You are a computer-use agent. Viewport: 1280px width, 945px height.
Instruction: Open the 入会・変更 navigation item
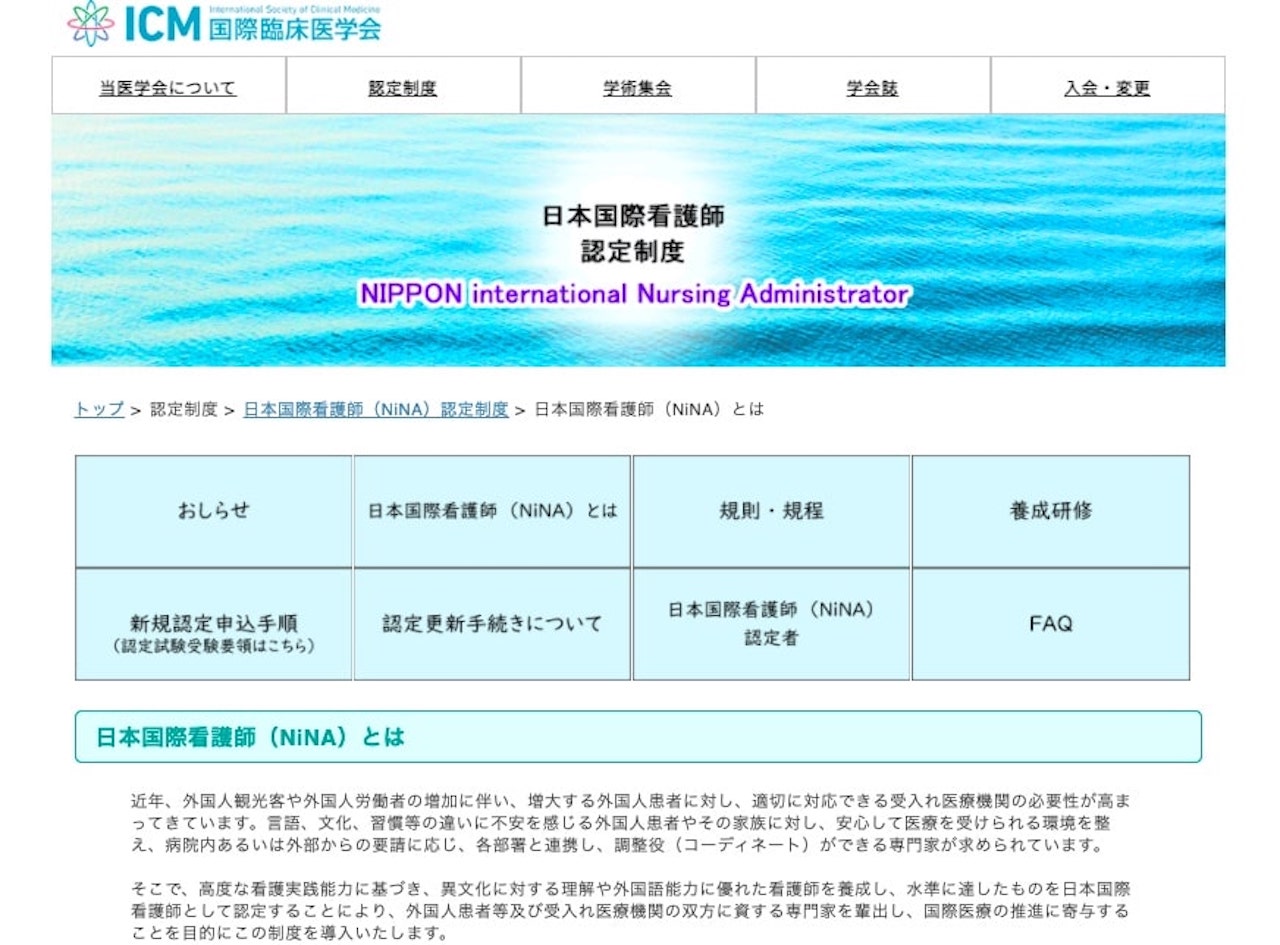pos(1107,88)
